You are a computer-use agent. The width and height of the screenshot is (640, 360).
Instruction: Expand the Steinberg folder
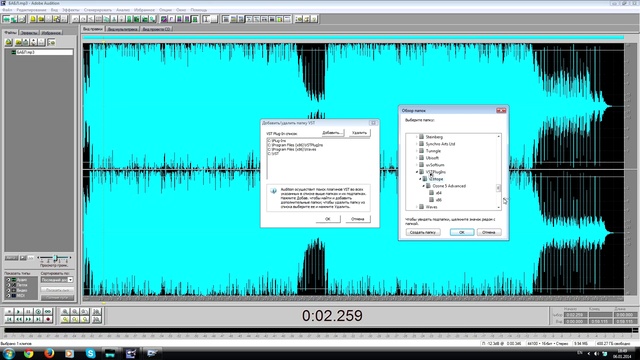point(417,137)
